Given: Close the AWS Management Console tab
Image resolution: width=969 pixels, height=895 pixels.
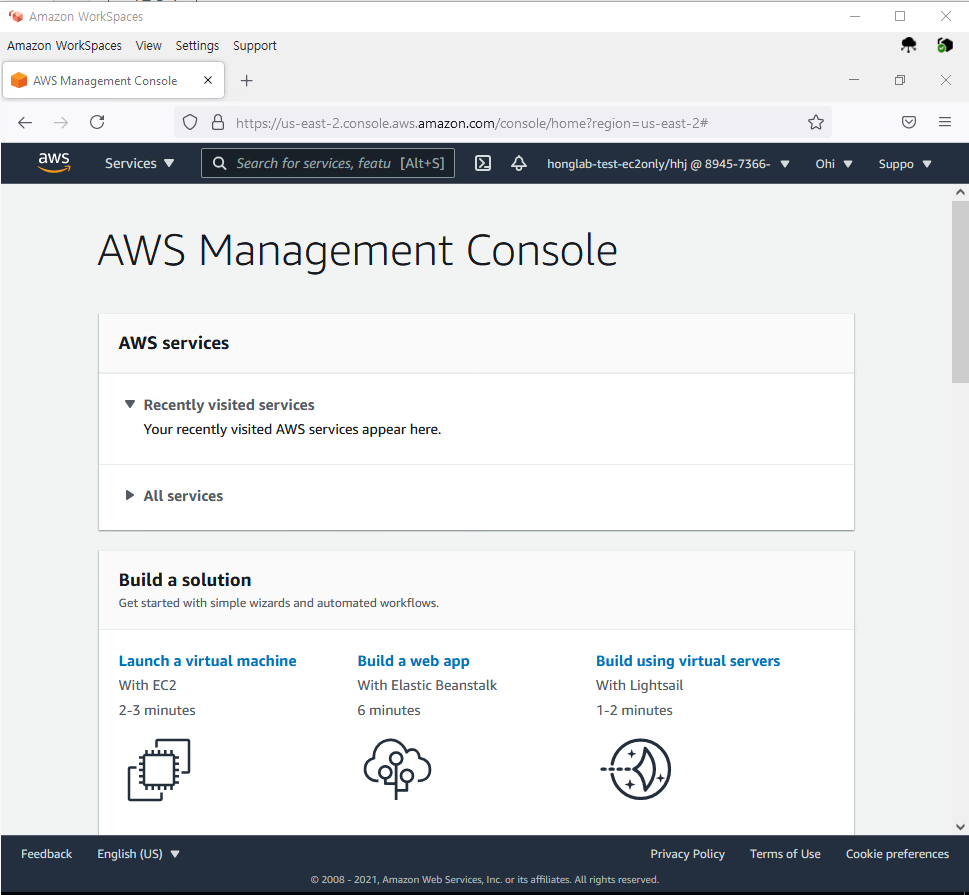Looking at the screenshot, I should coord(208,80).
